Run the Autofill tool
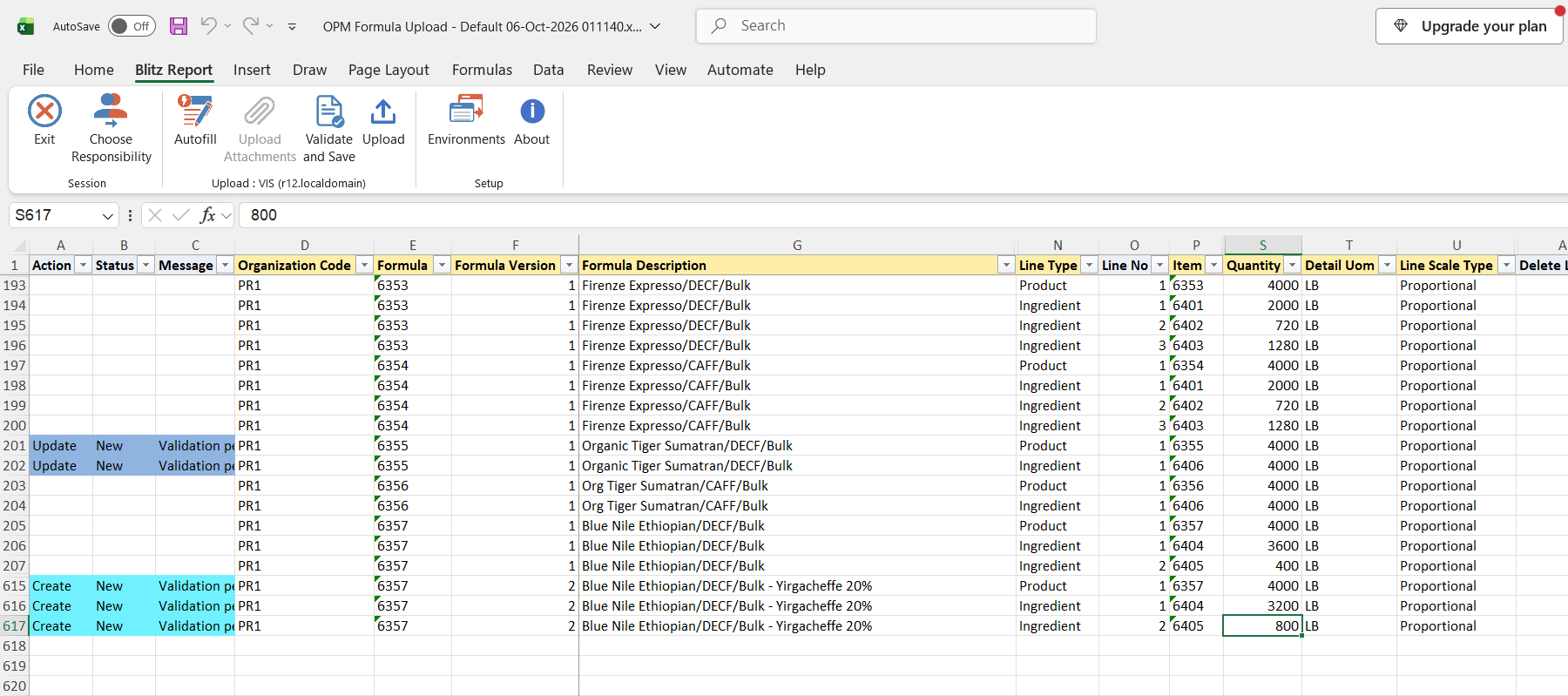The height and width of the screenshot is (696, 1568). tap(195, 120)
